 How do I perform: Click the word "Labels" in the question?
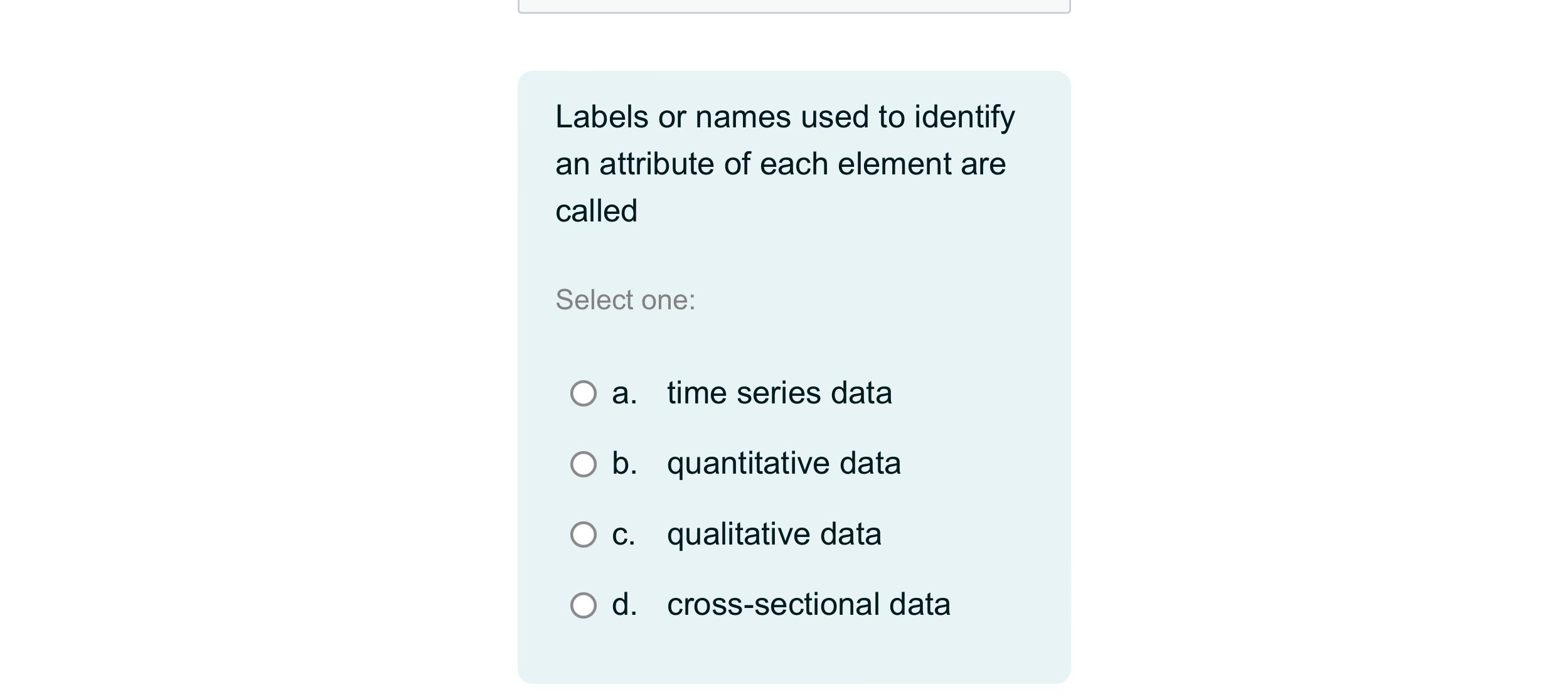coord(601,117)
